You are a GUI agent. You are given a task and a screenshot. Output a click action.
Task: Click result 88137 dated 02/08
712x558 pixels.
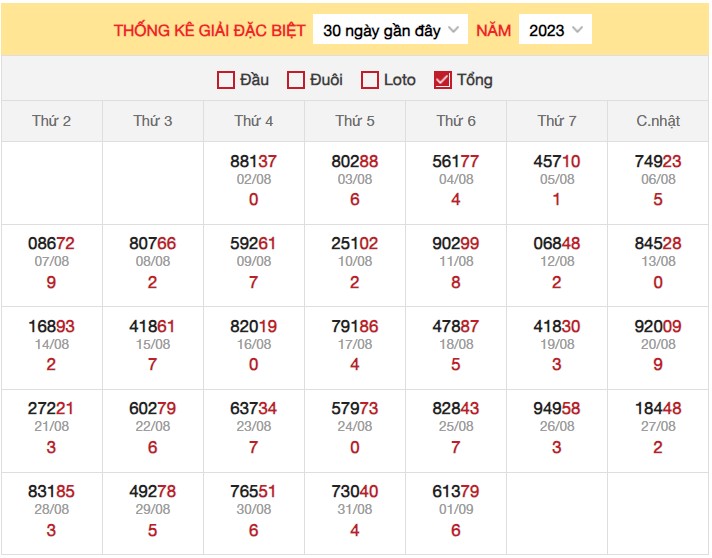pos(253,161)
